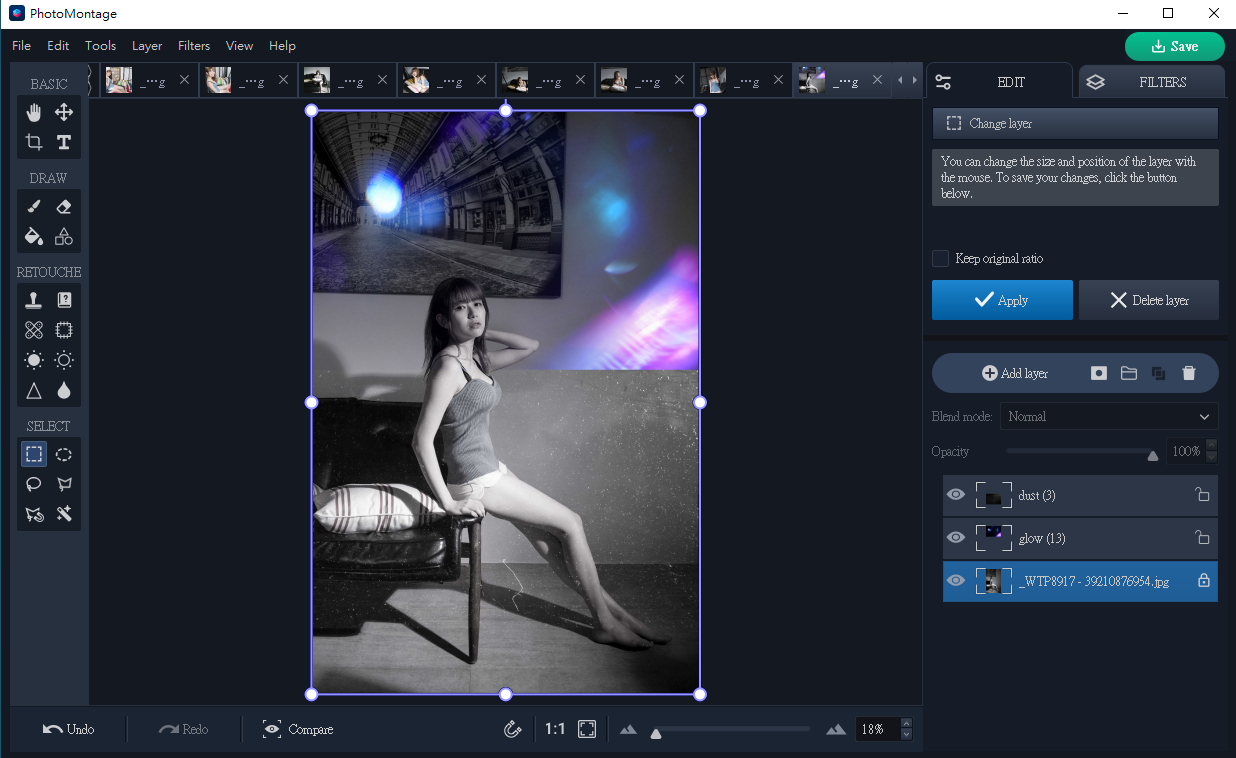Click the opacity 100% value field

point(1186,451)
